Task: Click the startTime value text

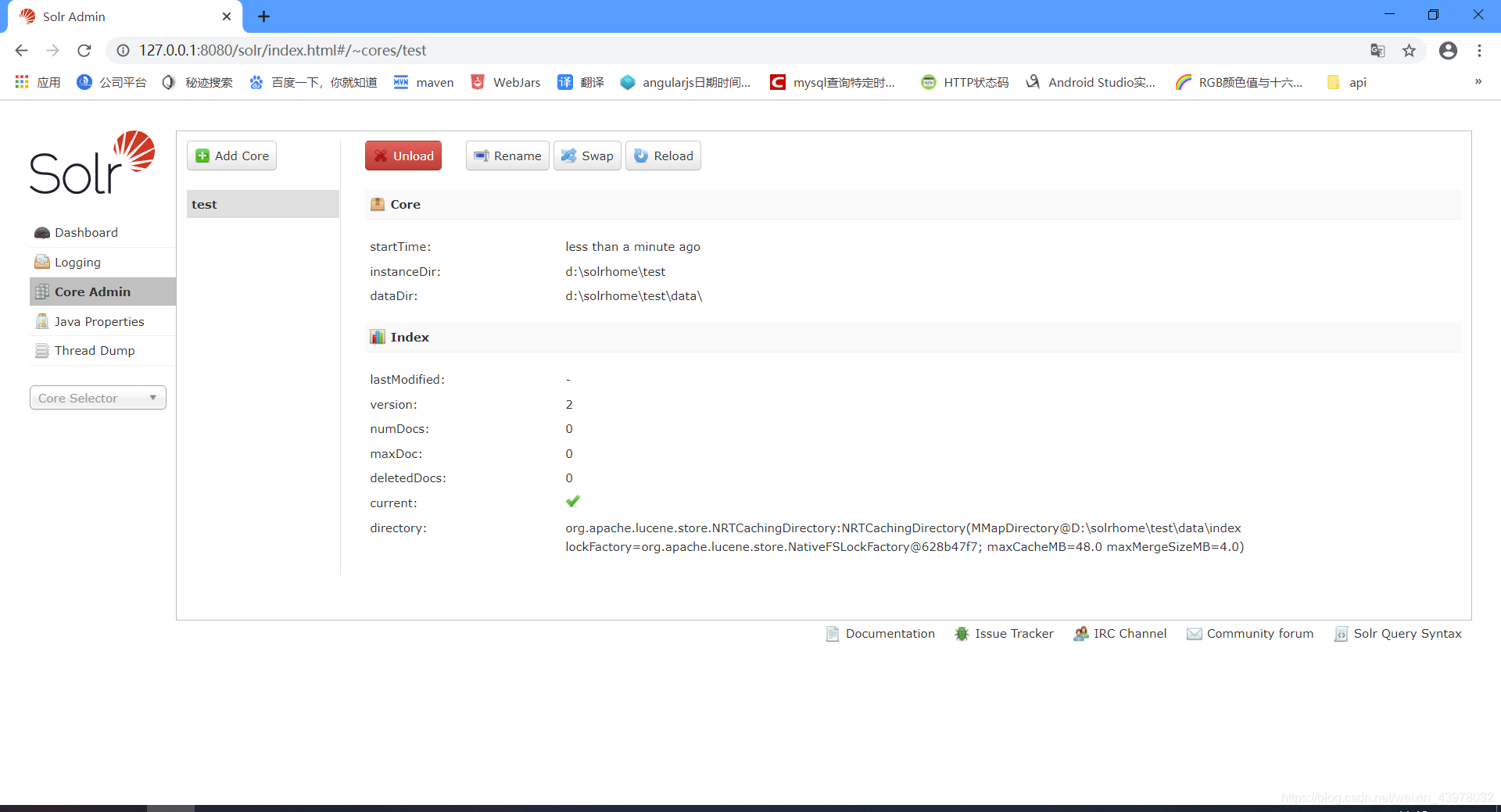Action: (632, 247)
